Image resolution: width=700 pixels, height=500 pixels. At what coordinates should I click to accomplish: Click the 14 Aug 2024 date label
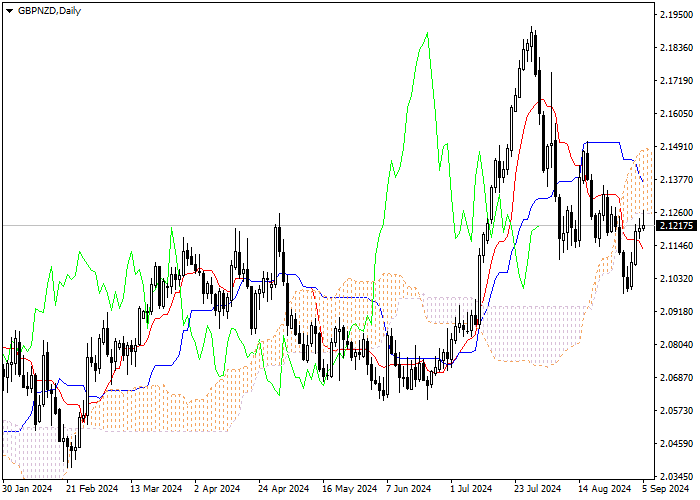(604, 489)
